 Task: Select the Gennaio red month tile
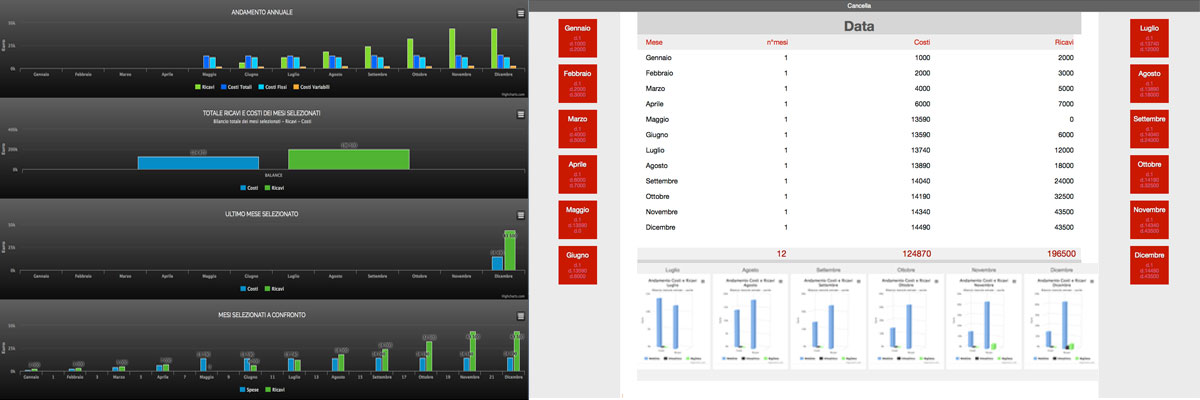pyautogui.click(x=578, y=39)
